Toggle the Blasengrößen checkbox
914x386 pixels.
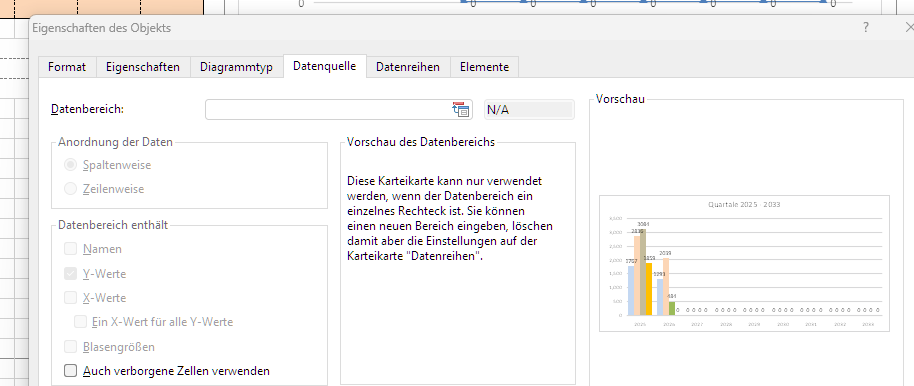[x=71, y=347]
